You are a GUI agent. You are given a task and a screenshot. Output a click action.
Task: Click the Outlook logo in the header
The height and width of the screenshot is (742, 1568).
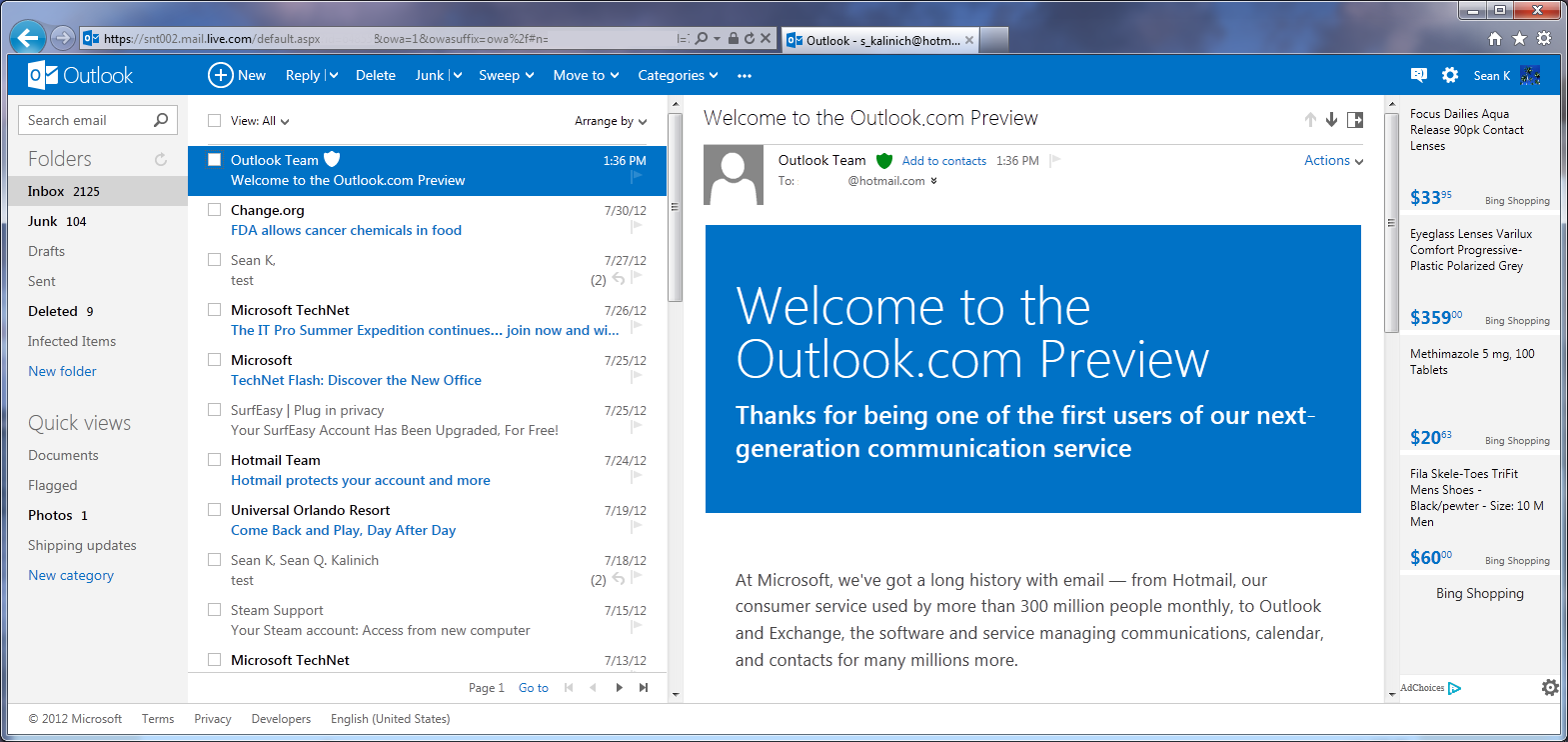(80, 75)
